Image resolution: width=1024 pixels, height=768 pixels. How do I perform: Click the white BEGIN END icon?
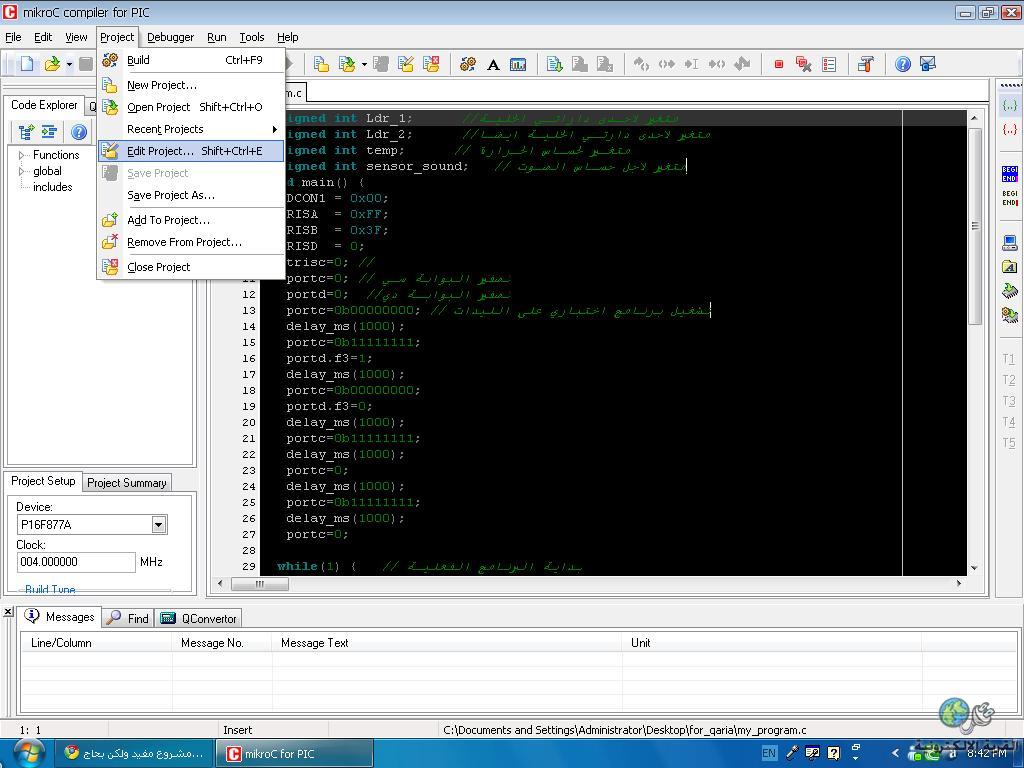point(1010,198)
